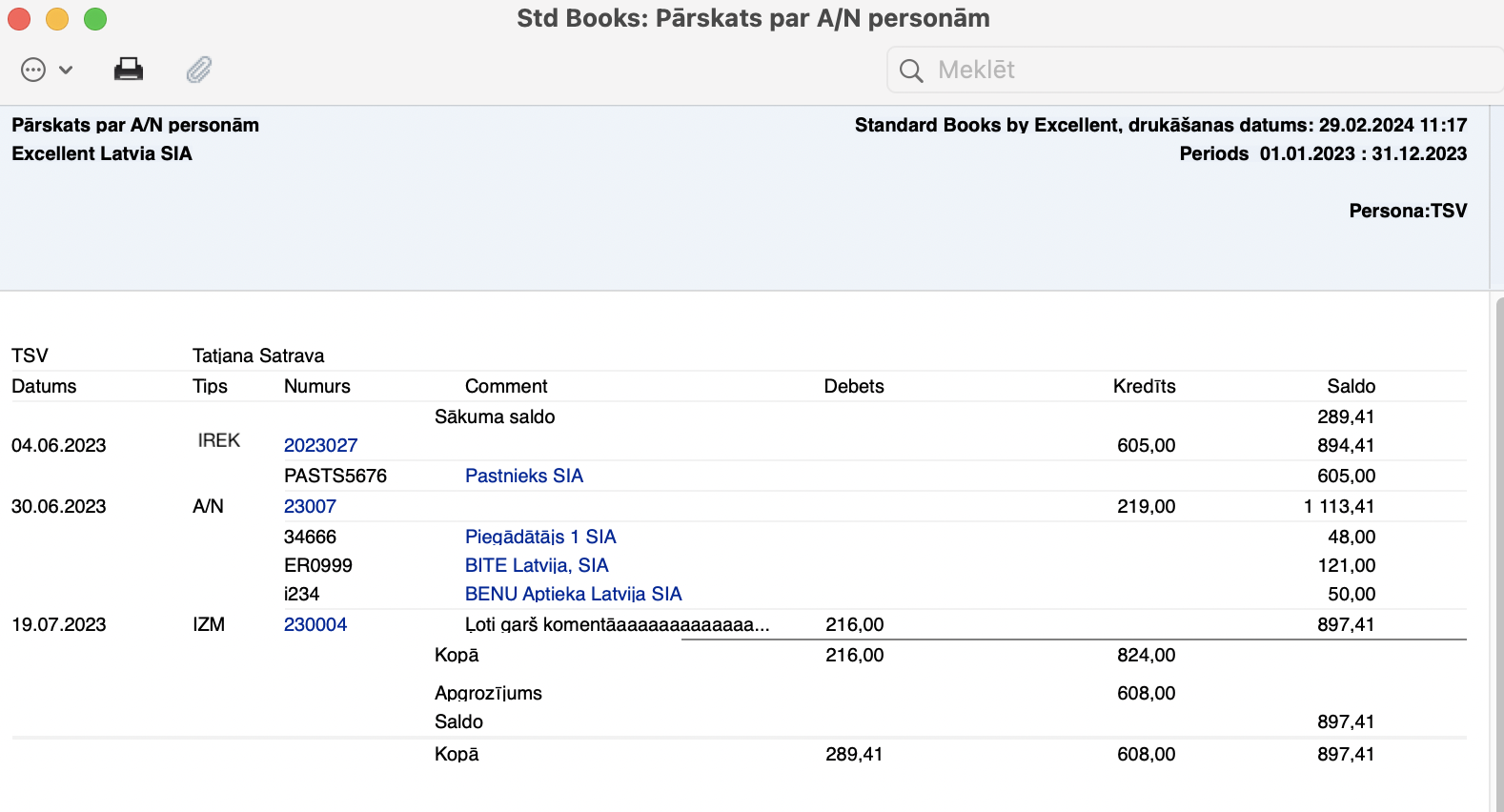Close the report window with red button
This screenshot has height=812, width=1504.
19,19
